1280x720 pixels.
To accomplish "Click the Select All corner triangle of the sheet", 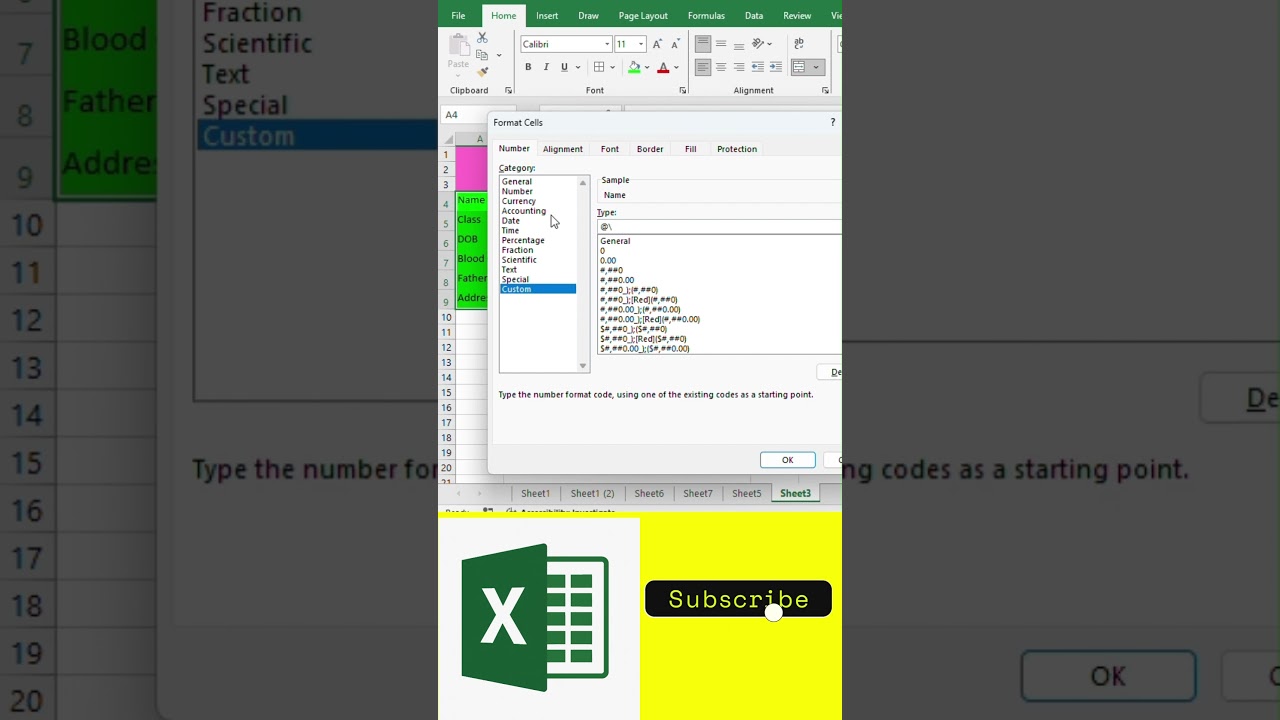I will [448, 139].
